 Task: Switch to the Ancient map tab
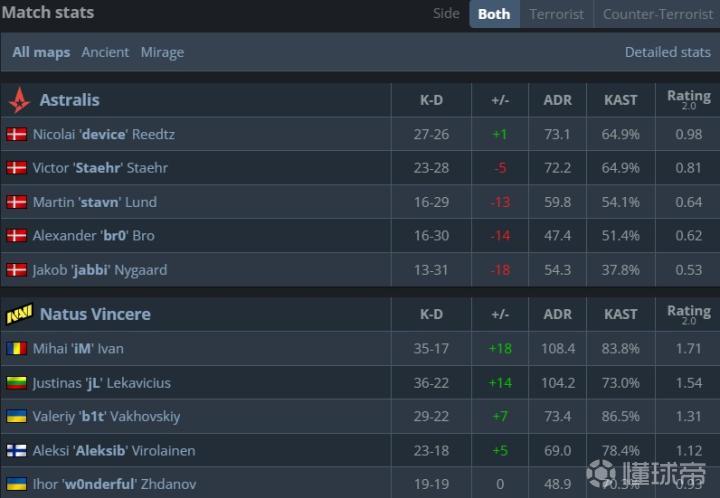(x=105, y=52)
